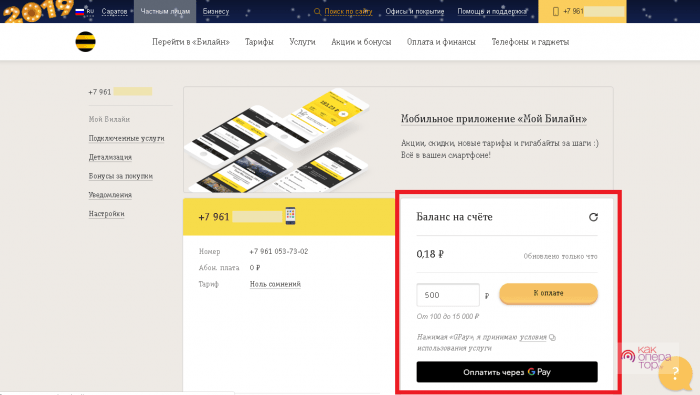Open Перейти в «Билайн» menu
Image resolution: width=700 pixels, height=395 pixels.
point(191,42)
